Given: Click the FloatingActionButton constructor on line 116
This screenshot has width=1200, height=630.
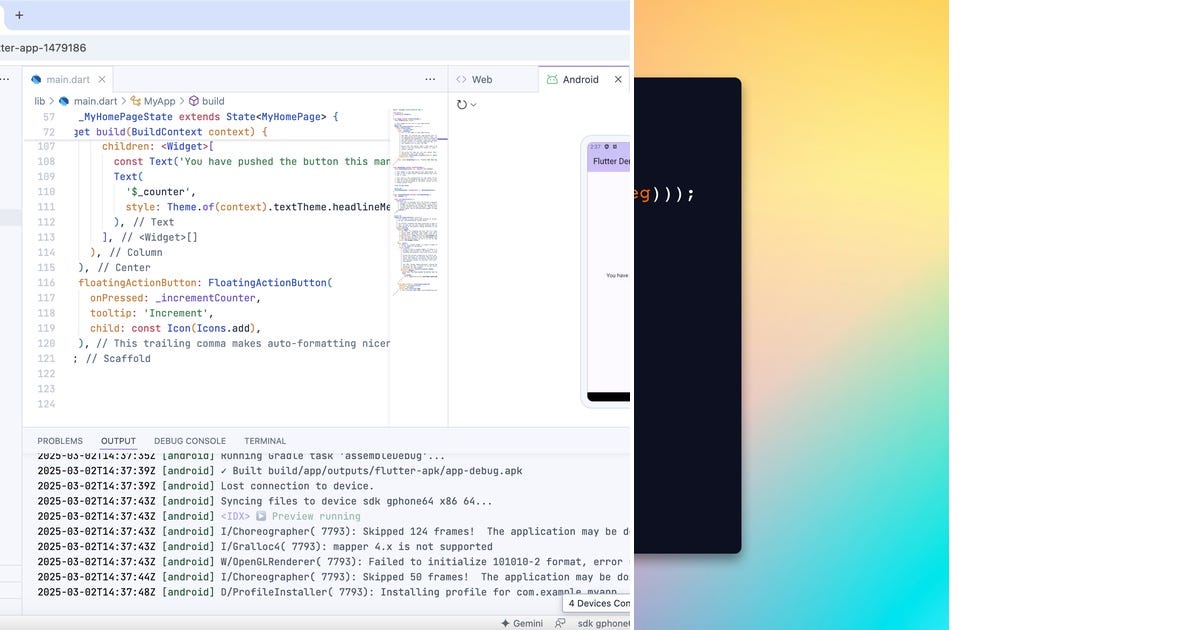Looking at the screenshot, I should 267,283.
